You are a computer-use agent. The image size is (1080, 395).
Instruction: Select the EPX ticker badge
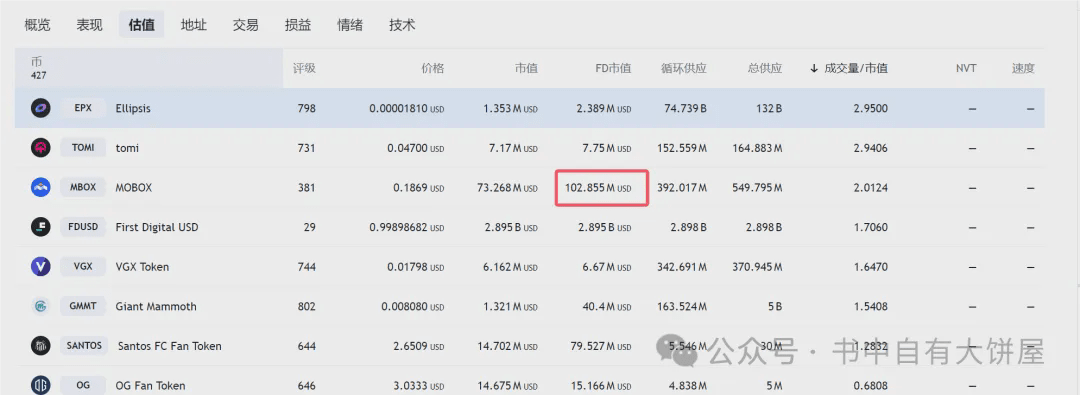83,108
